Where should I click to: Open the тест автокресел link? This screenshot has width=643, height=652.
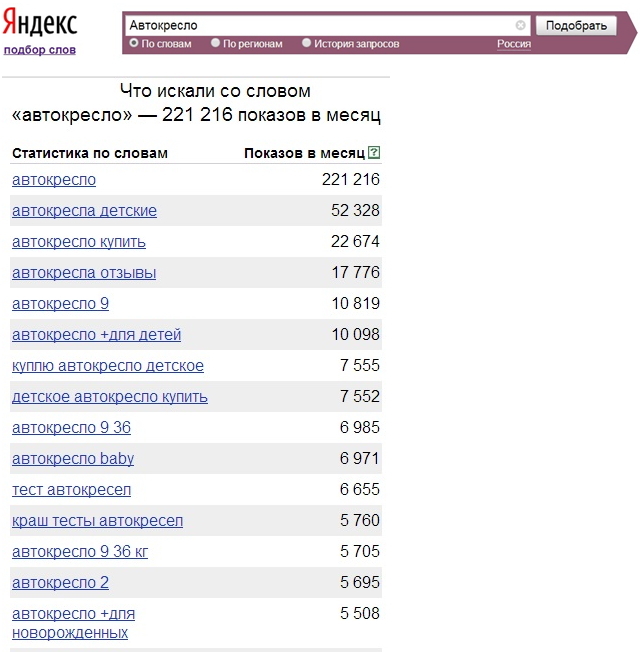click(x=71, y=489)
